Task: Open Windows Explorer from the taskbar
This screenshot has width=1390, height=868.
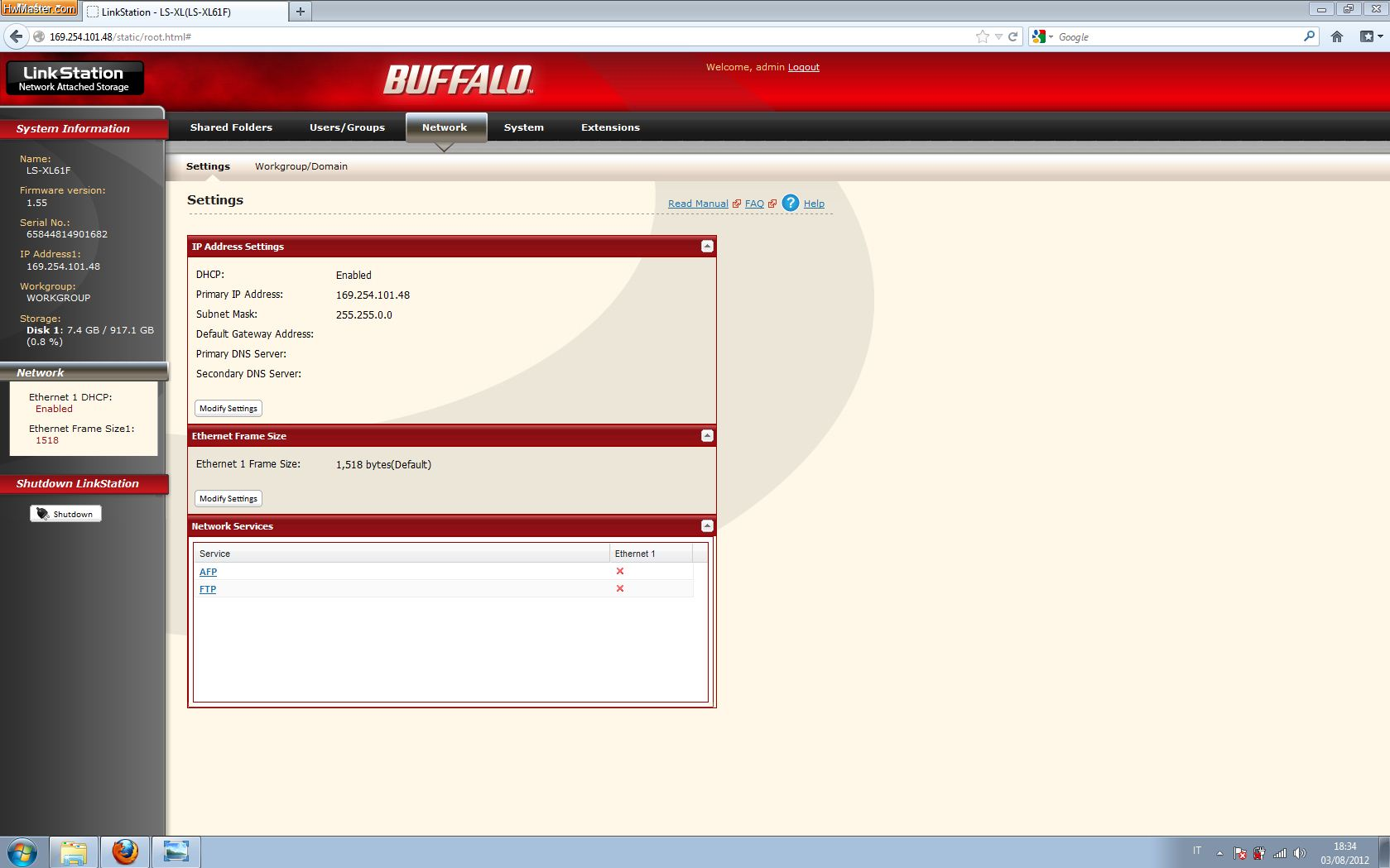Action: [x=74, y=851]
